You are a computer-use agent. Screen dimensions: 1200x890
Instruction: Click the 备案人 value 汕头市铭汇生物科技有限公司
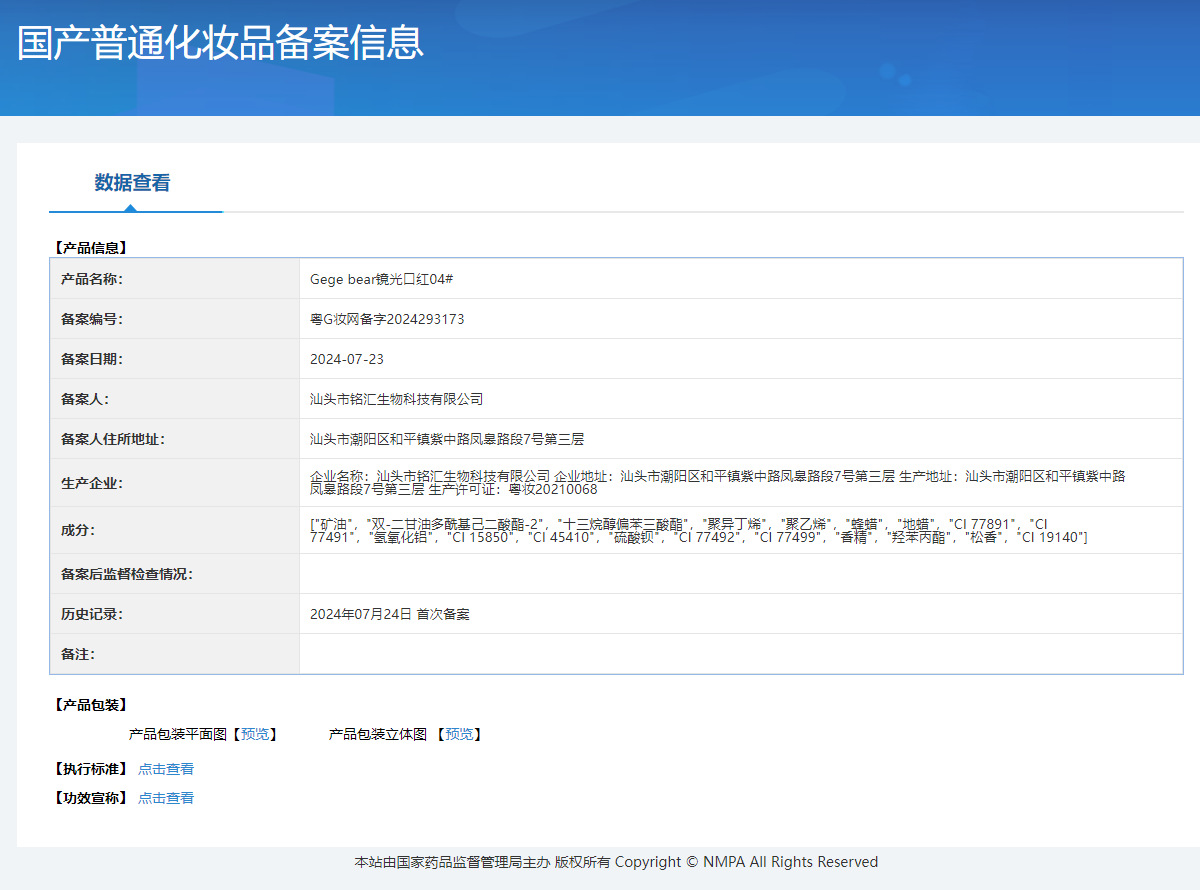click(x=397, y=399)
